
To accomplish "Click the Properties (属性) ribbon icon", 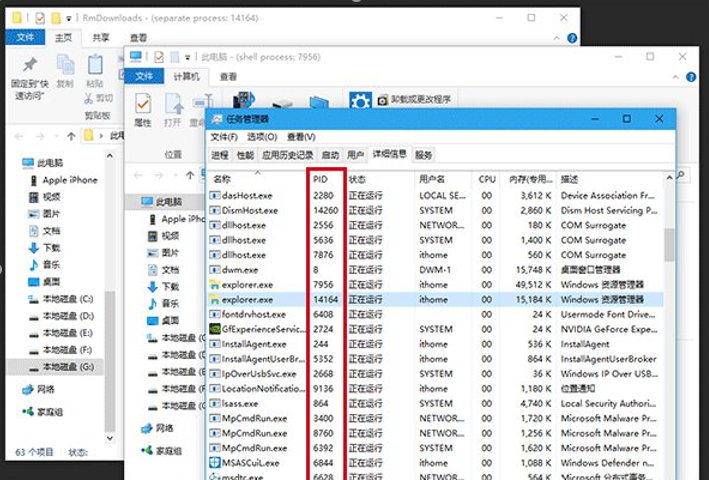I will point(143,104).
